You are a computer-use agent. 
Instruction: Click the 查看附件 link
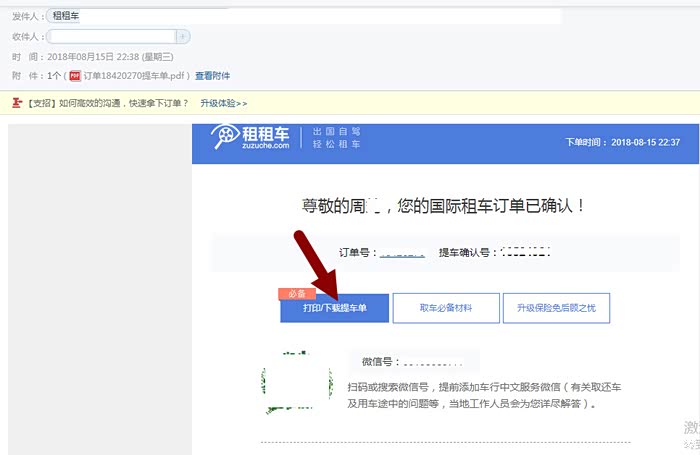click(x=212, y=75)
